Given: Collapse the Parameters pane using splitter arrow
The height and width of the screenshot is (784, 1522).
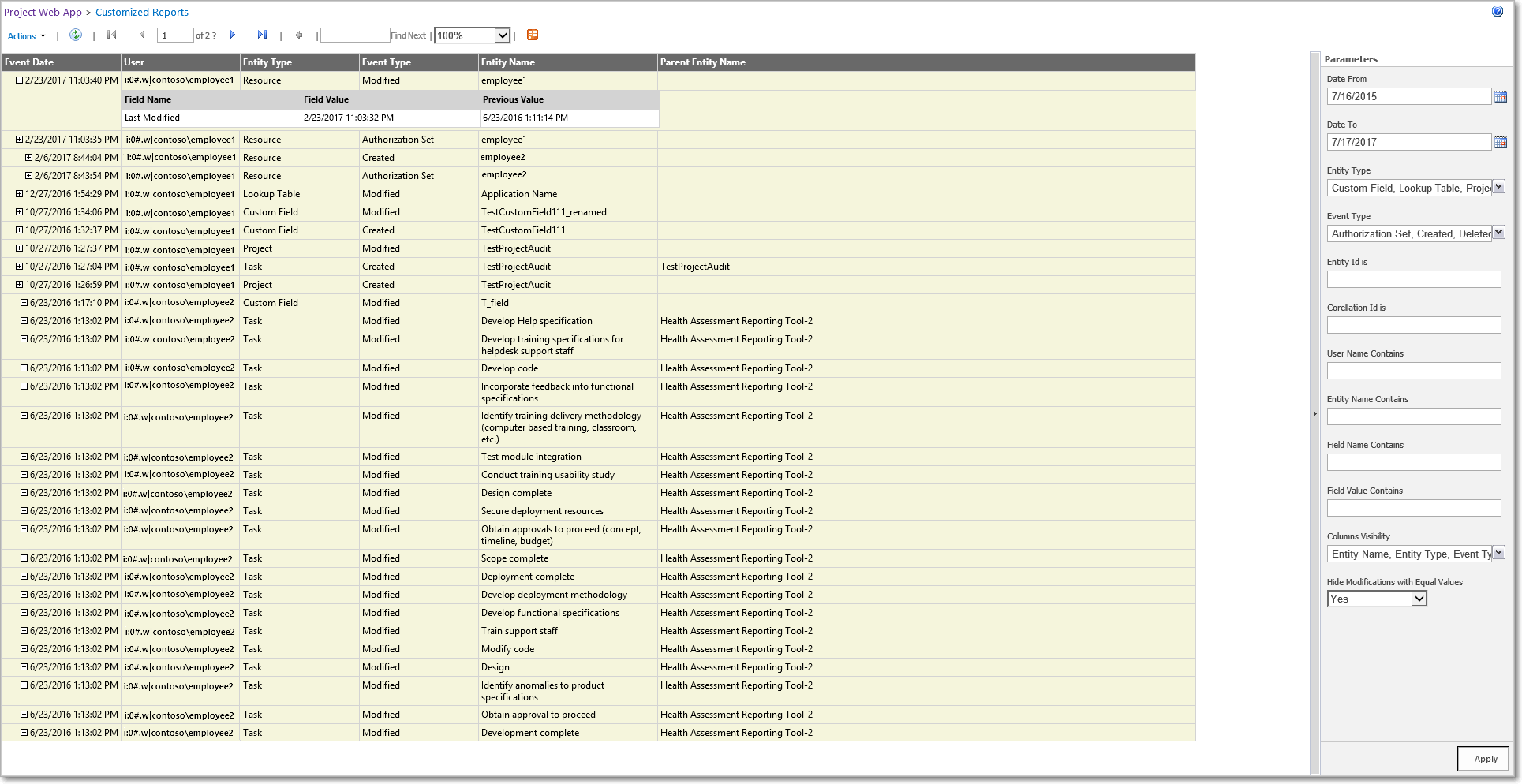Looking at the screenshot, I should 1314,414.
